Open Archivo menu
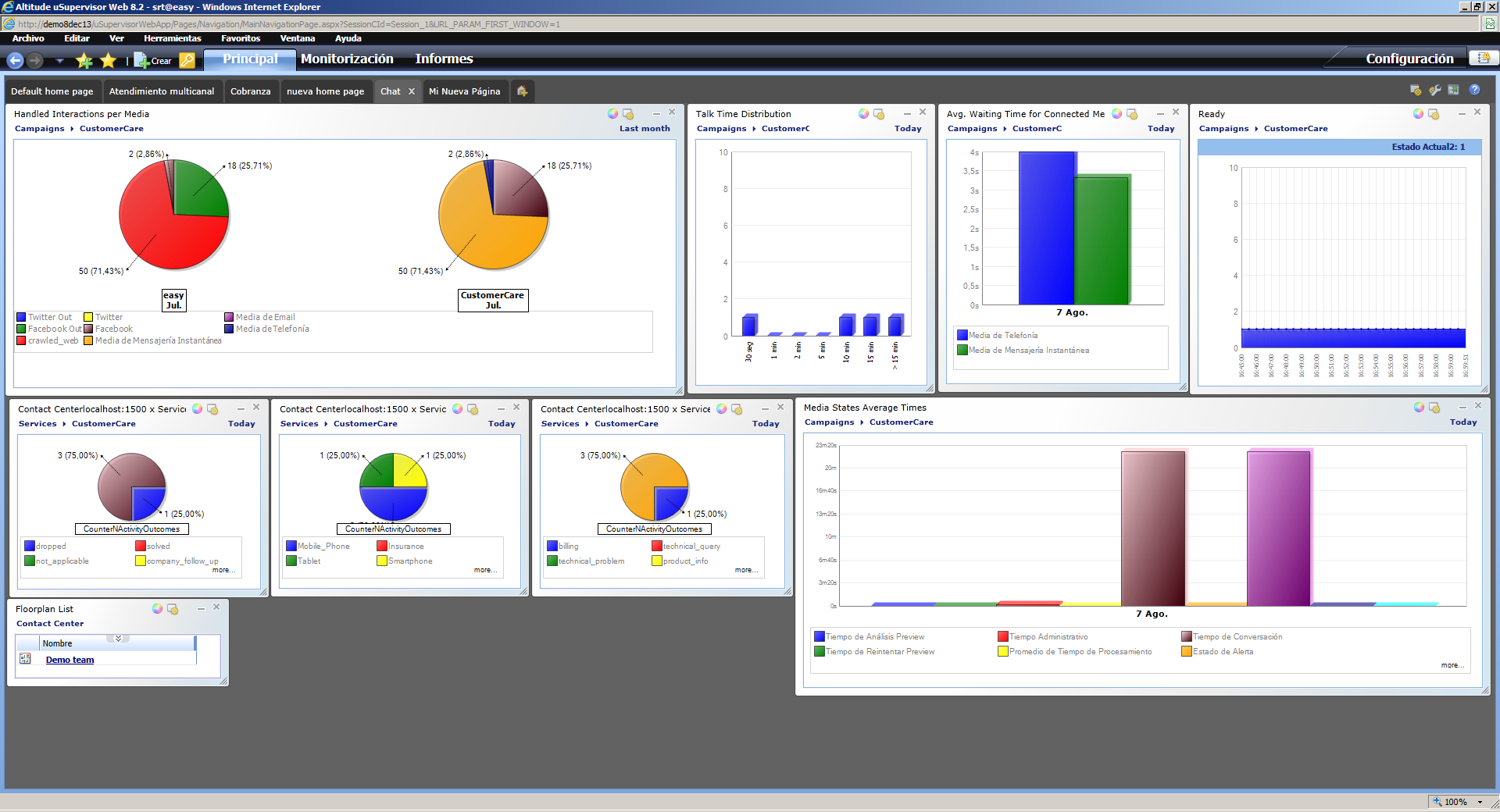The image size is (1500, 812). [x=28, y=38]
